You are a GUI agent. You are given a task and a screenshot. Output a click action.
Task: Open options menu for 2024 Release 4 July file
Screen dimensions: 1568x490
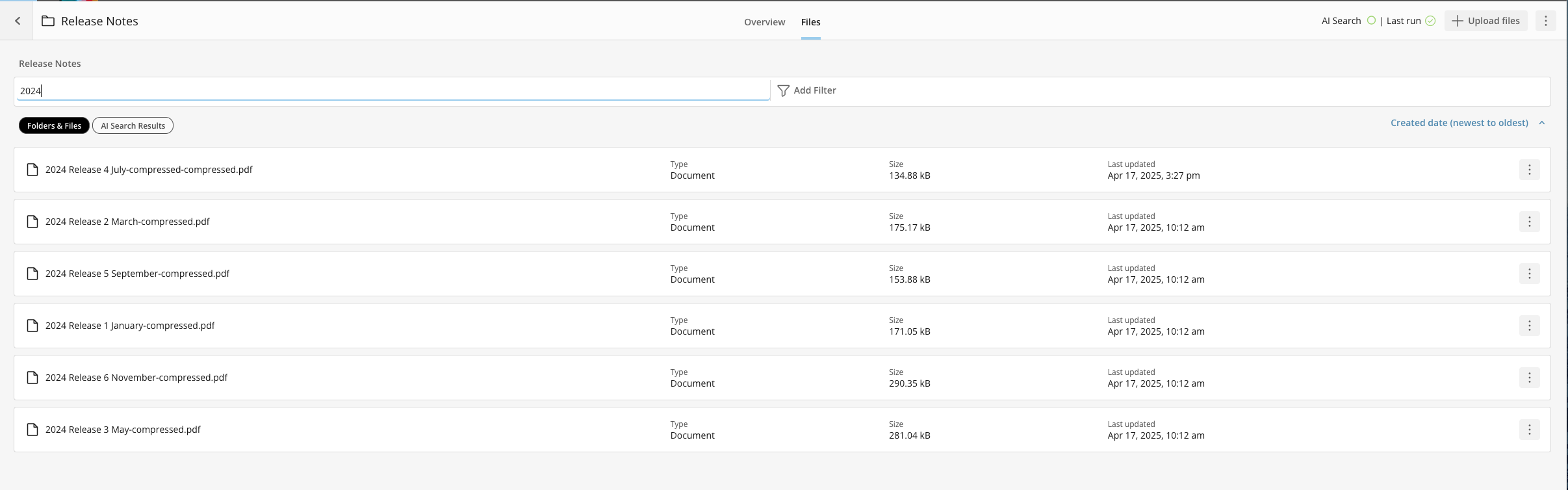tap(1530, 170)
